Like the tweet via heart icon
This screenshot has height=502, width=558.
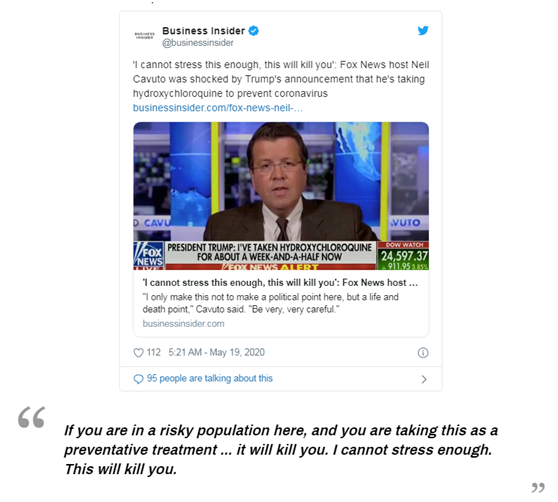[x=138, y=353]
